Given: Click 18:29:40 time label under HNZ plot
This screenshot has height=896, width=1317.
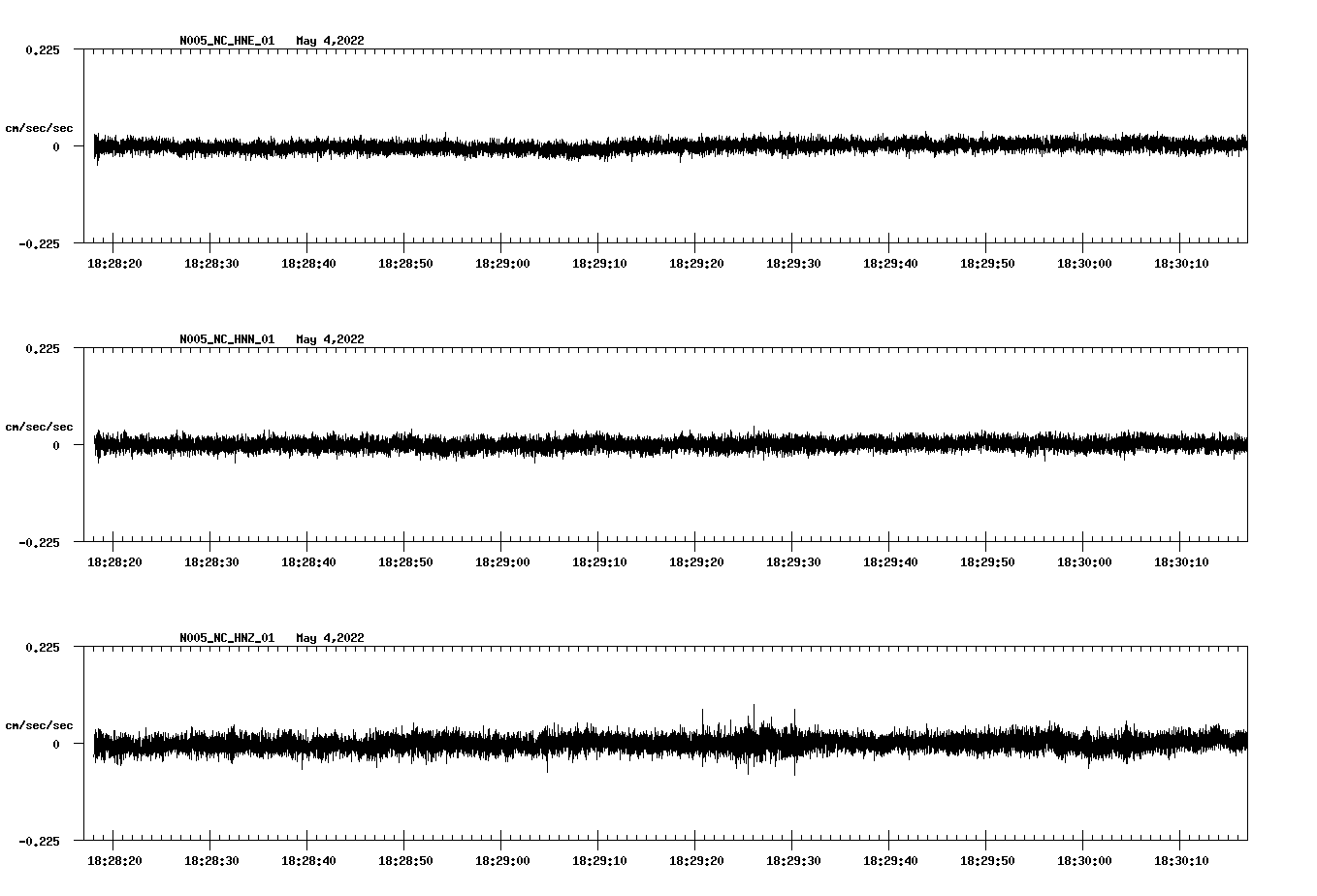Looking at the screenshot, I should [890, 861].
